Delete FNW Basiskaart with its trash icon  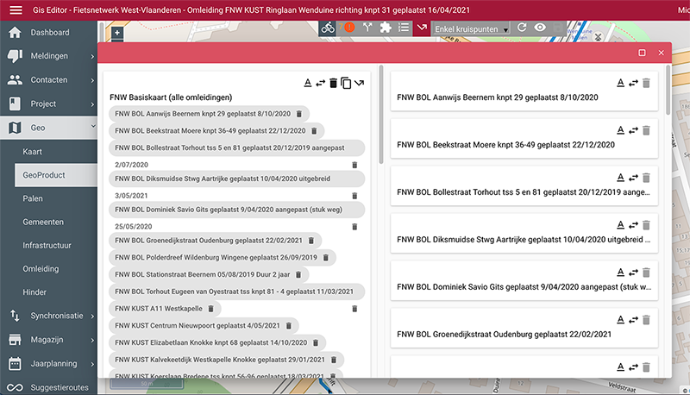(x=333, y=83)
